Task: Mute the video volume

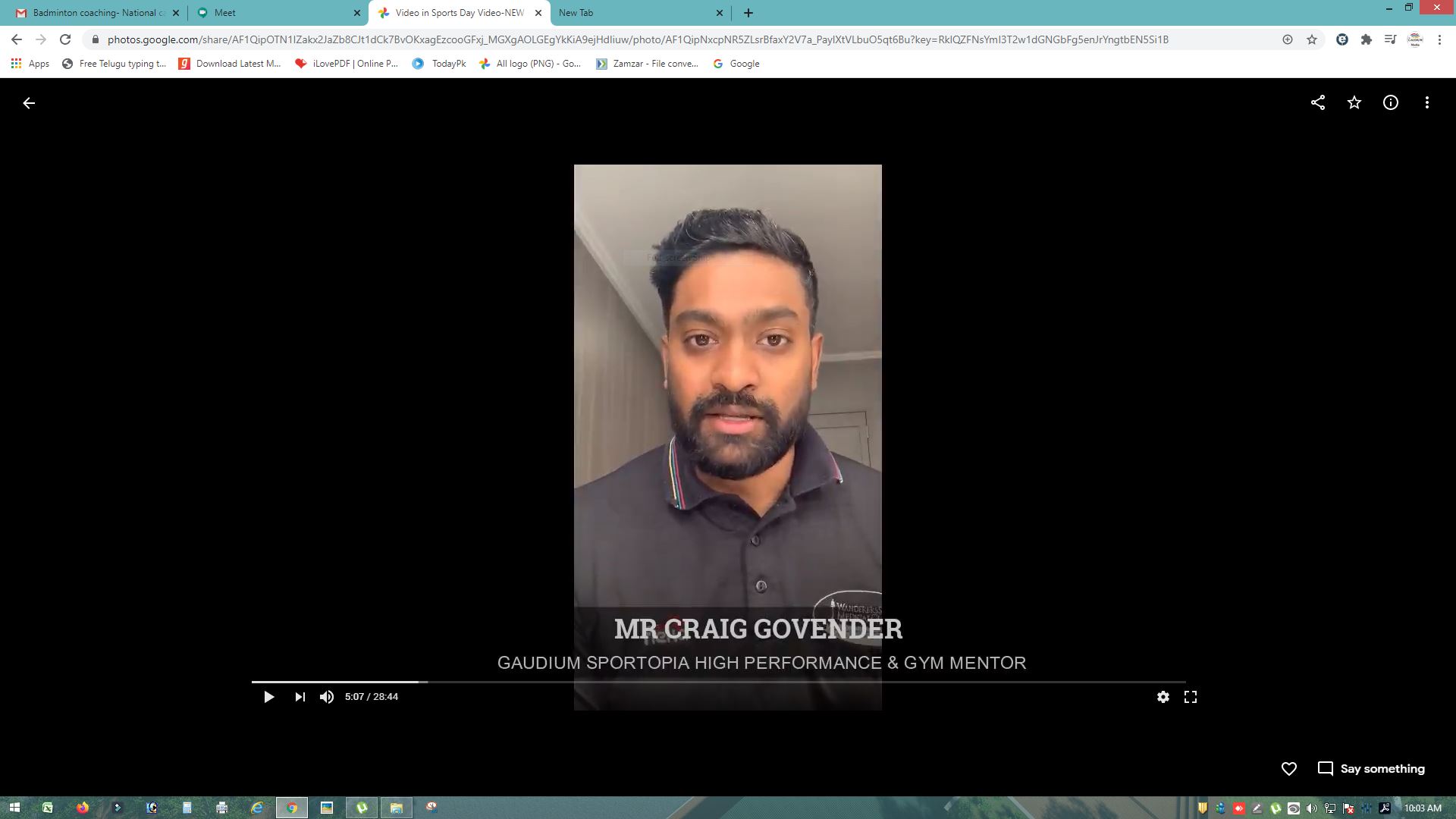Action: tap(327, 697)
